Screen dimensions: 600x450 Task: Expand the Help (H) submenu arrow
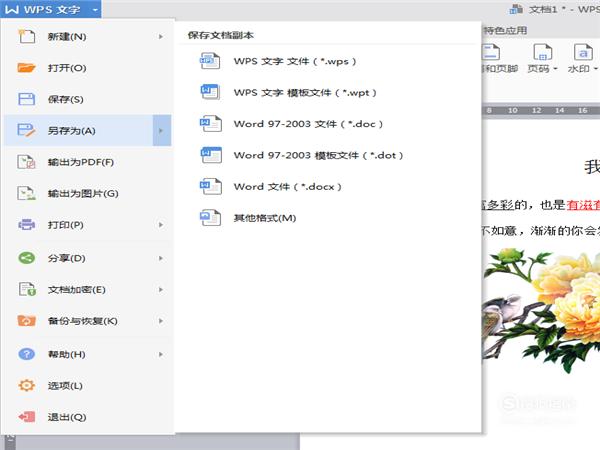[x=161, y=354]
